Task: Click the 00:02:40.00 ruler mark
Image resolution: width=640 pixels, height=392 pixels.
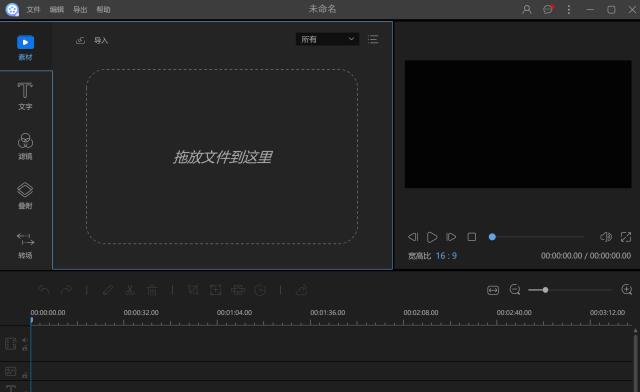Action: [514, 312]
